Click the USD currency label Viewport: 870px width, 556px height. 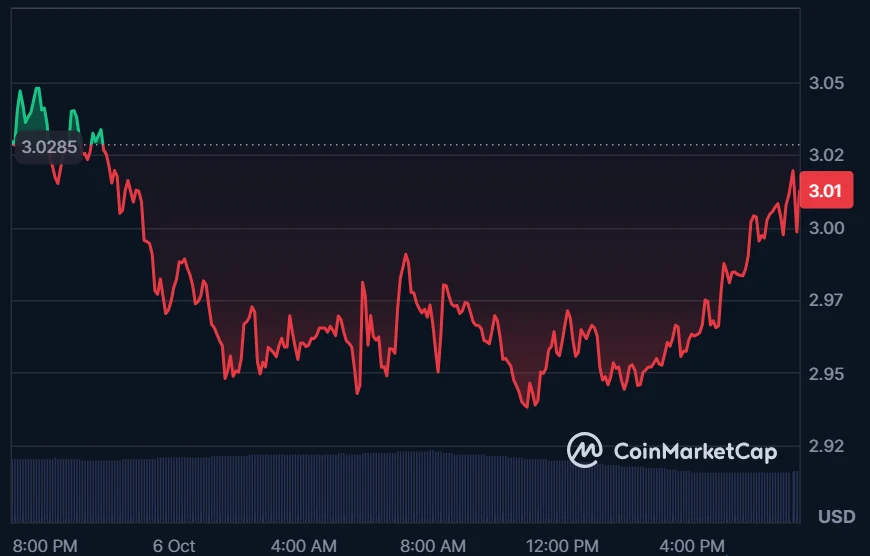(837, 517)
